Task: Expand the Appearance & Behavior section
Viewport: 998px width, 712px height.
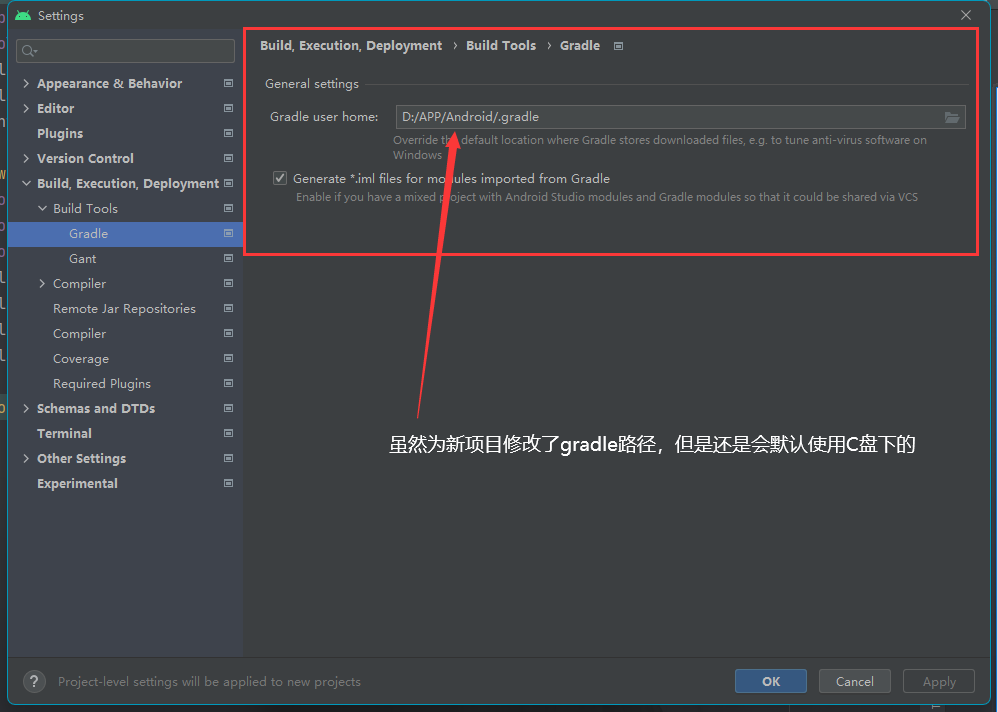Action: [x=26, y=83]
